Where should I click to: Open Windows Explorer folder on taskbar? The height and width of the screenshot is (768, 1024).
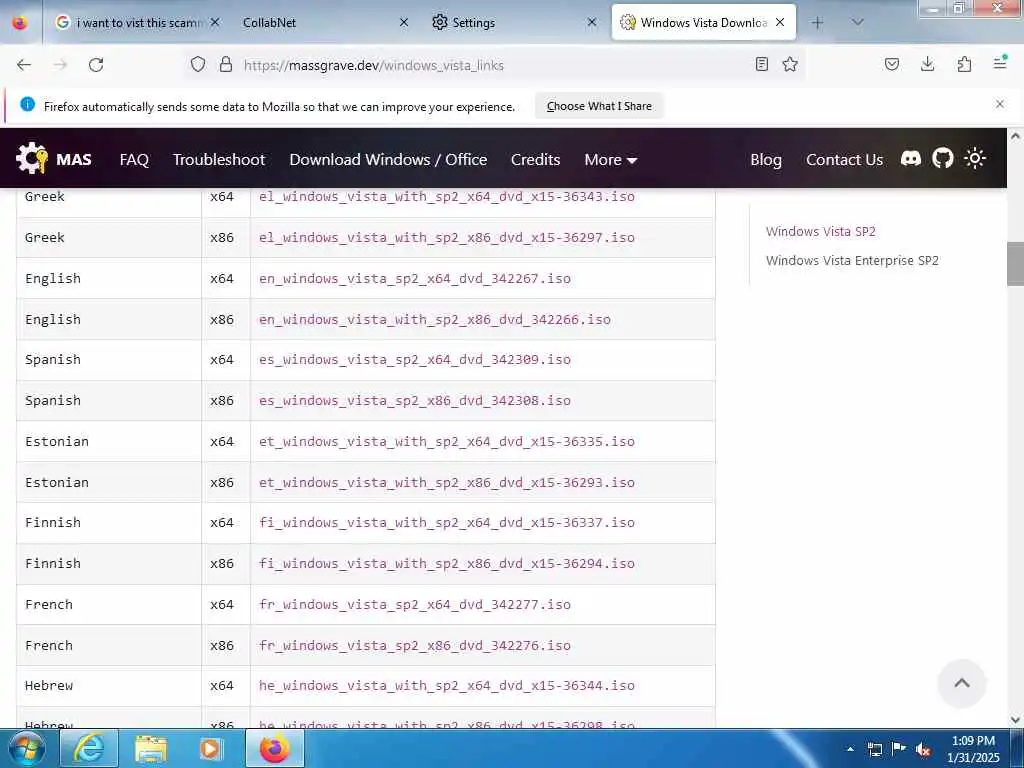151,748
